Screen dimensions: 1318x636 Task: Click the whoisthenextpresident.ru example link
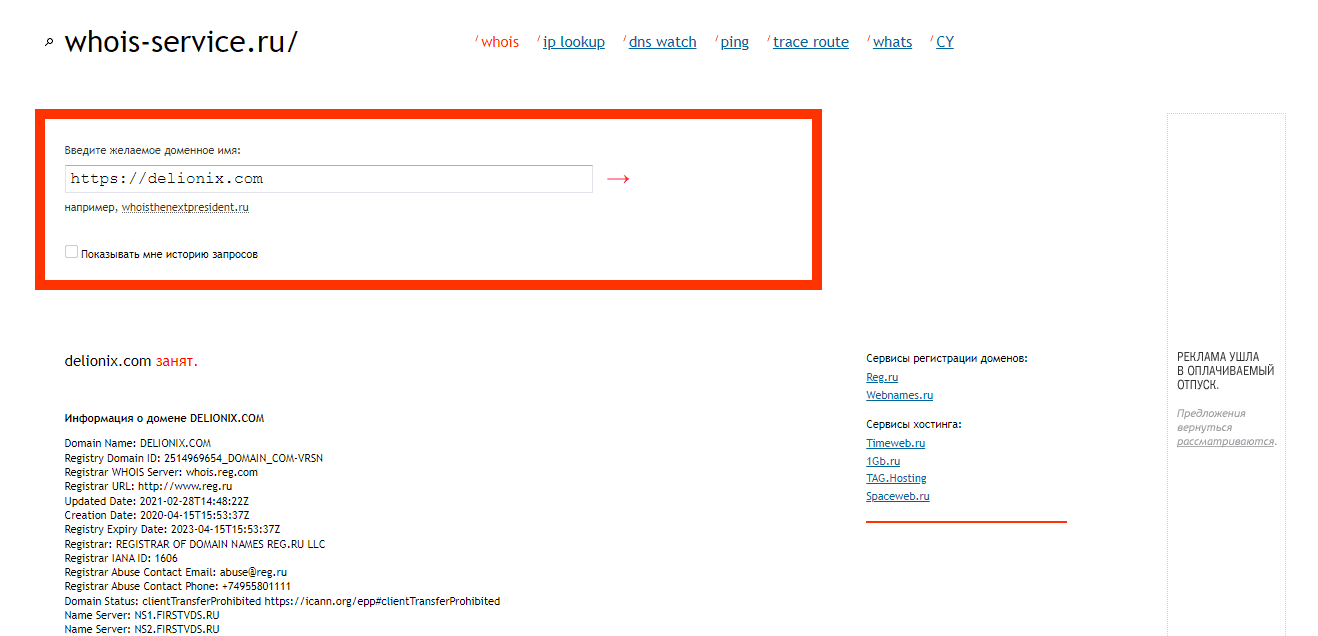pyautogui.click(x=185, y=208)
